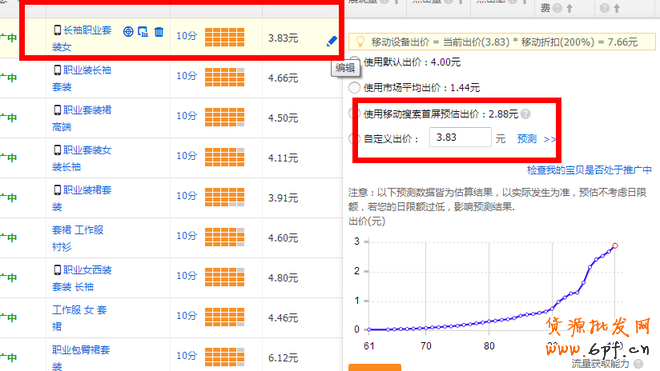
Task: Click the lightbulb tip icon in yellow banner
Action: tap(360, 42)
